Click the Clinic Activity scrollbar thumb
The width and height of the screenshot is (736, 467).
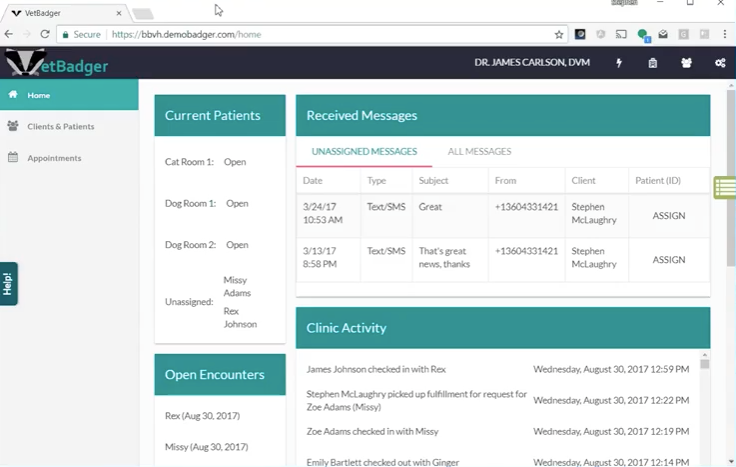[x=705, y=364]
